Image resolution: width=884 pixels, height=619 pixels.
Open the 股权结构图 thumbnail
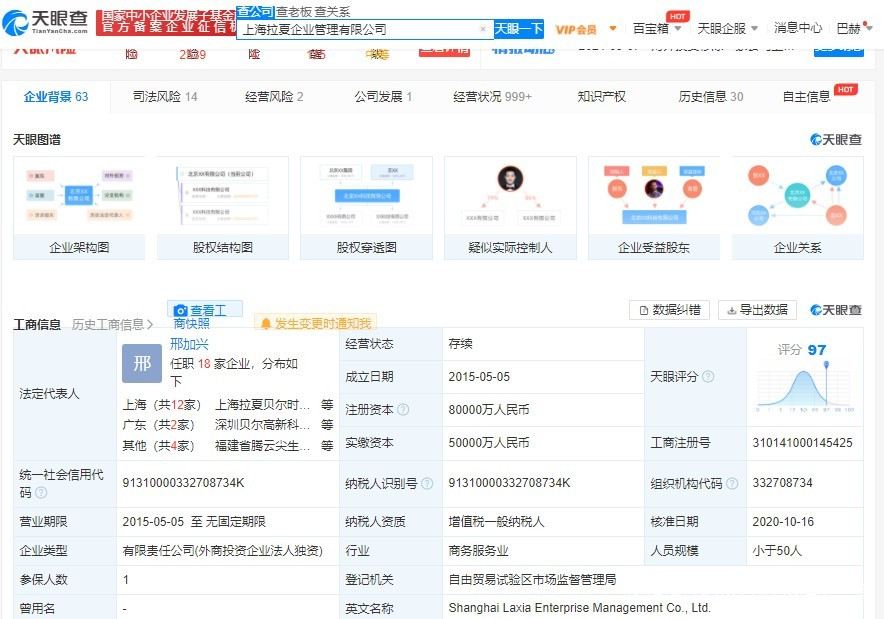pos(223,208)
